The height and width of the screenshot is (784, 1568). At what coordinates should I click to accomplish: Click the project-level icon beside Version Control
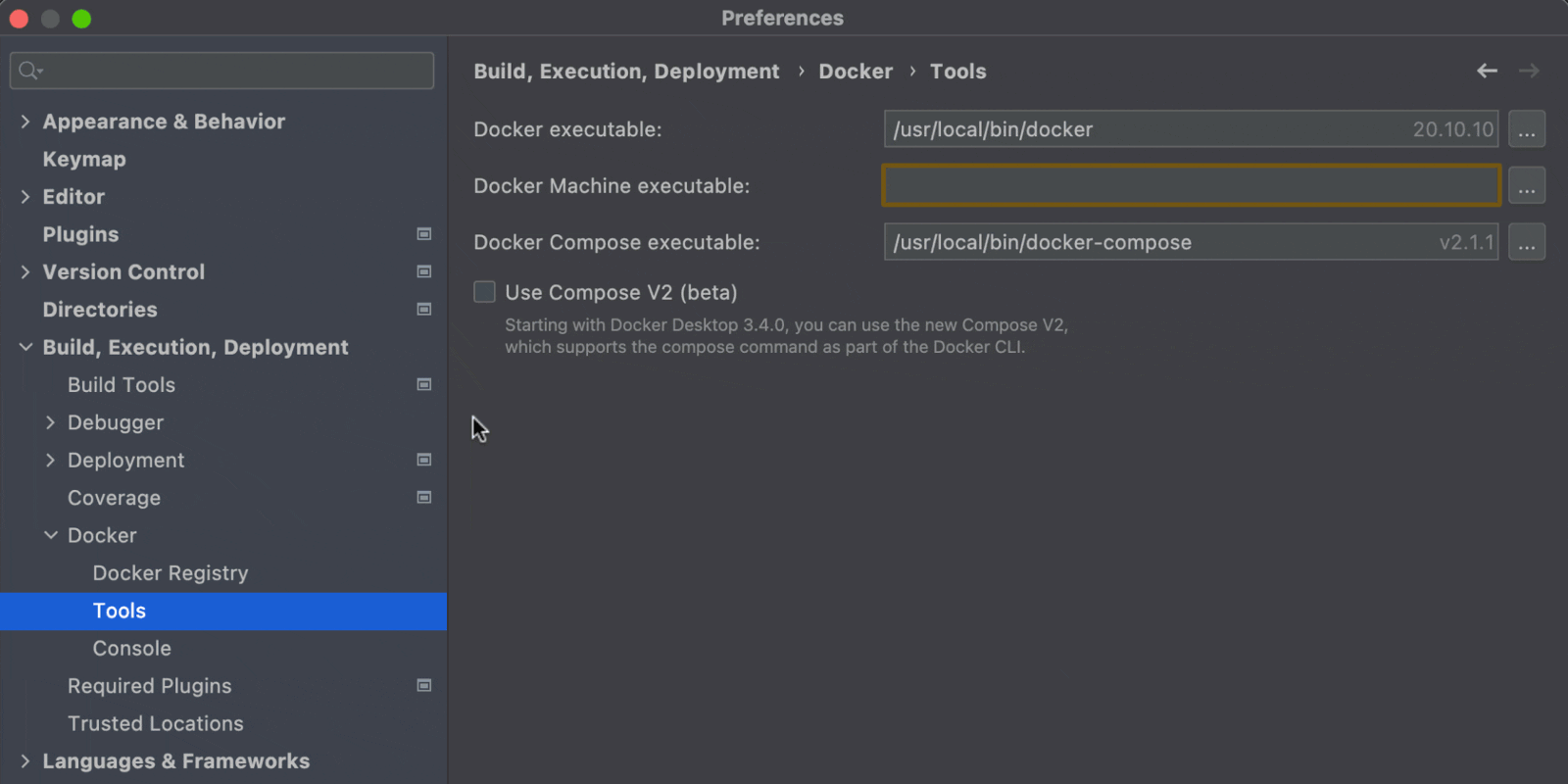tap(424, 271)
